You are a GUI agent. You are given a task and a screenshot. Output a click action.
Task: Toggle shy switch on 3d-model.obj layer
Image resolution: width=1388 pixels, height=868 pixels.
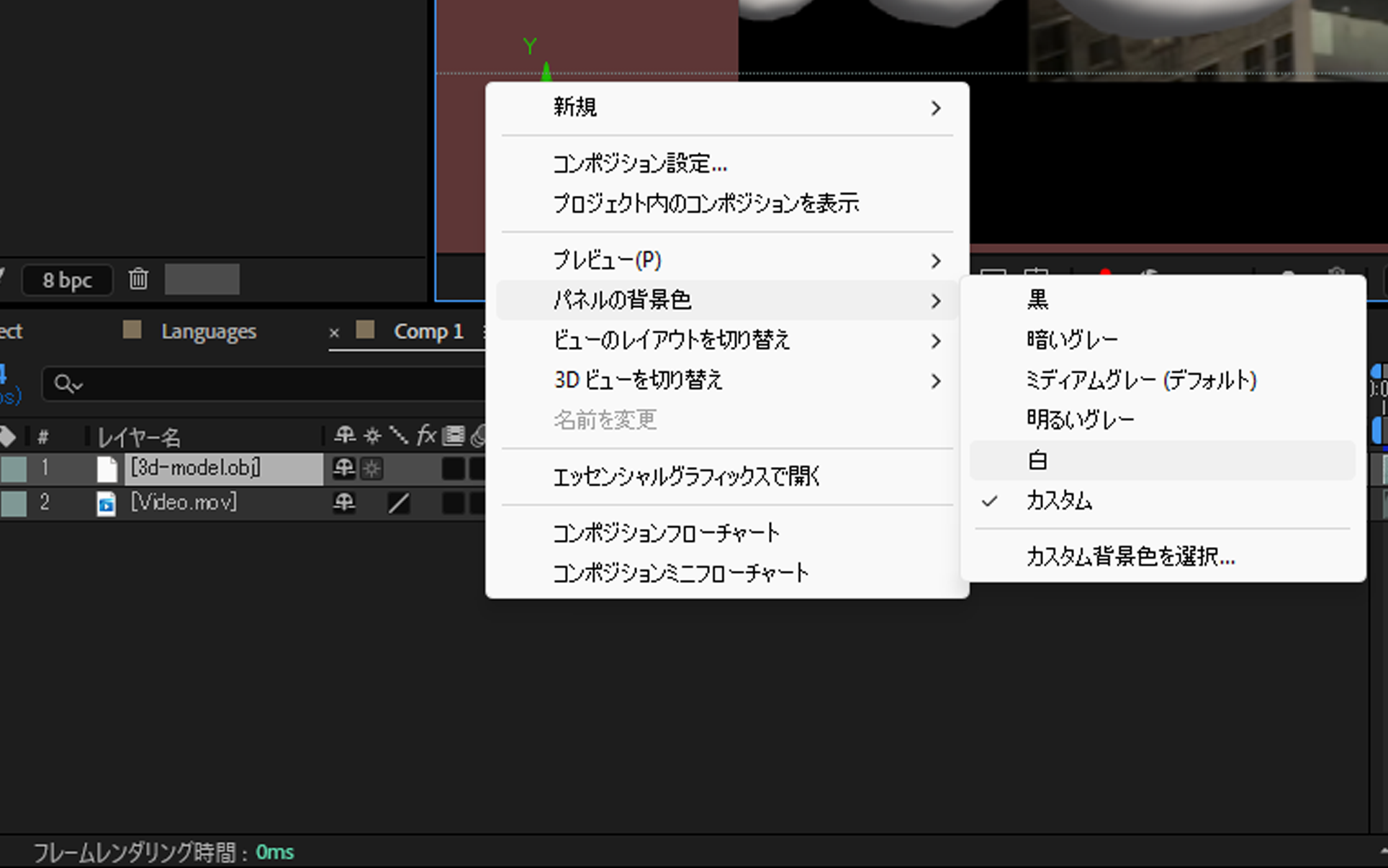(344, 469)
